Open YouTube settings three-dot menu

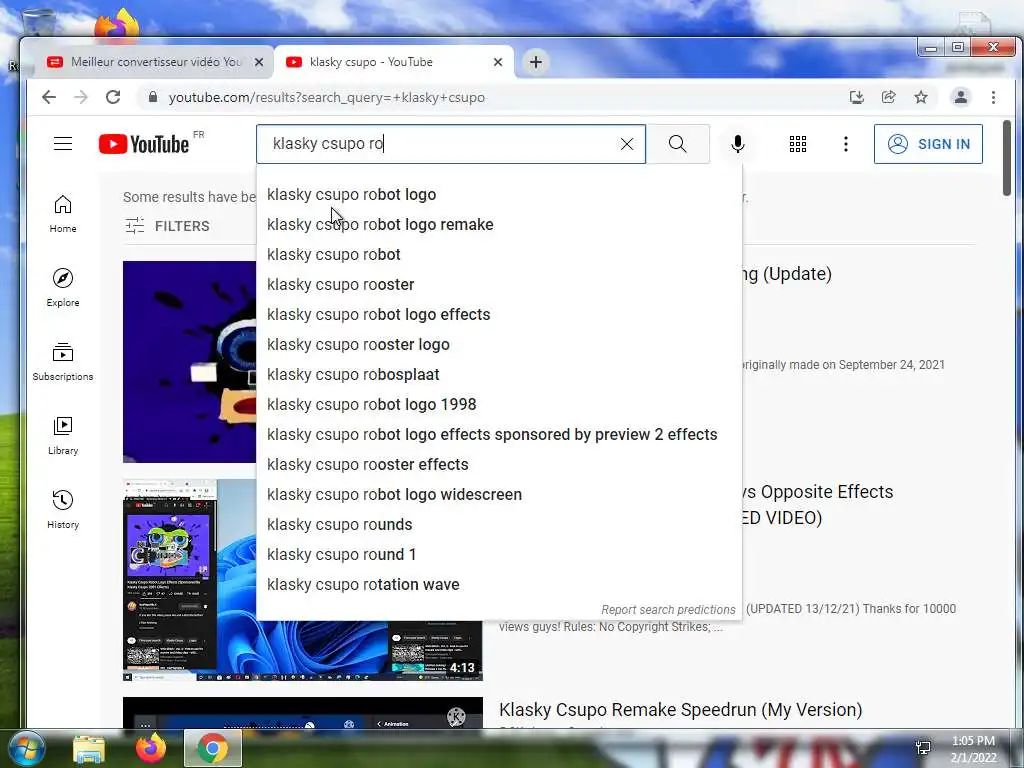pyautogui.click(x=846, y=144)
